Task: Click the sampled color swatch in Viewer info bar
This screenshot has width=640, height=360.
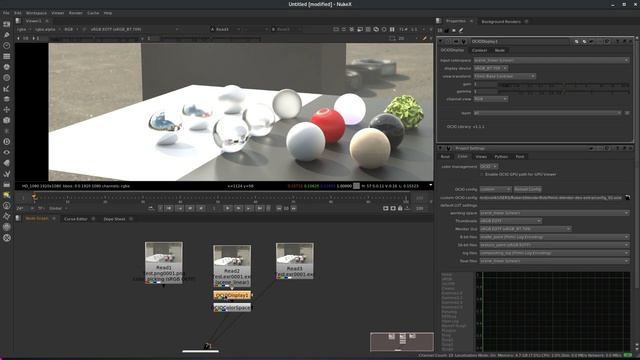Action: pyautogui.click(x=356, y=186)
